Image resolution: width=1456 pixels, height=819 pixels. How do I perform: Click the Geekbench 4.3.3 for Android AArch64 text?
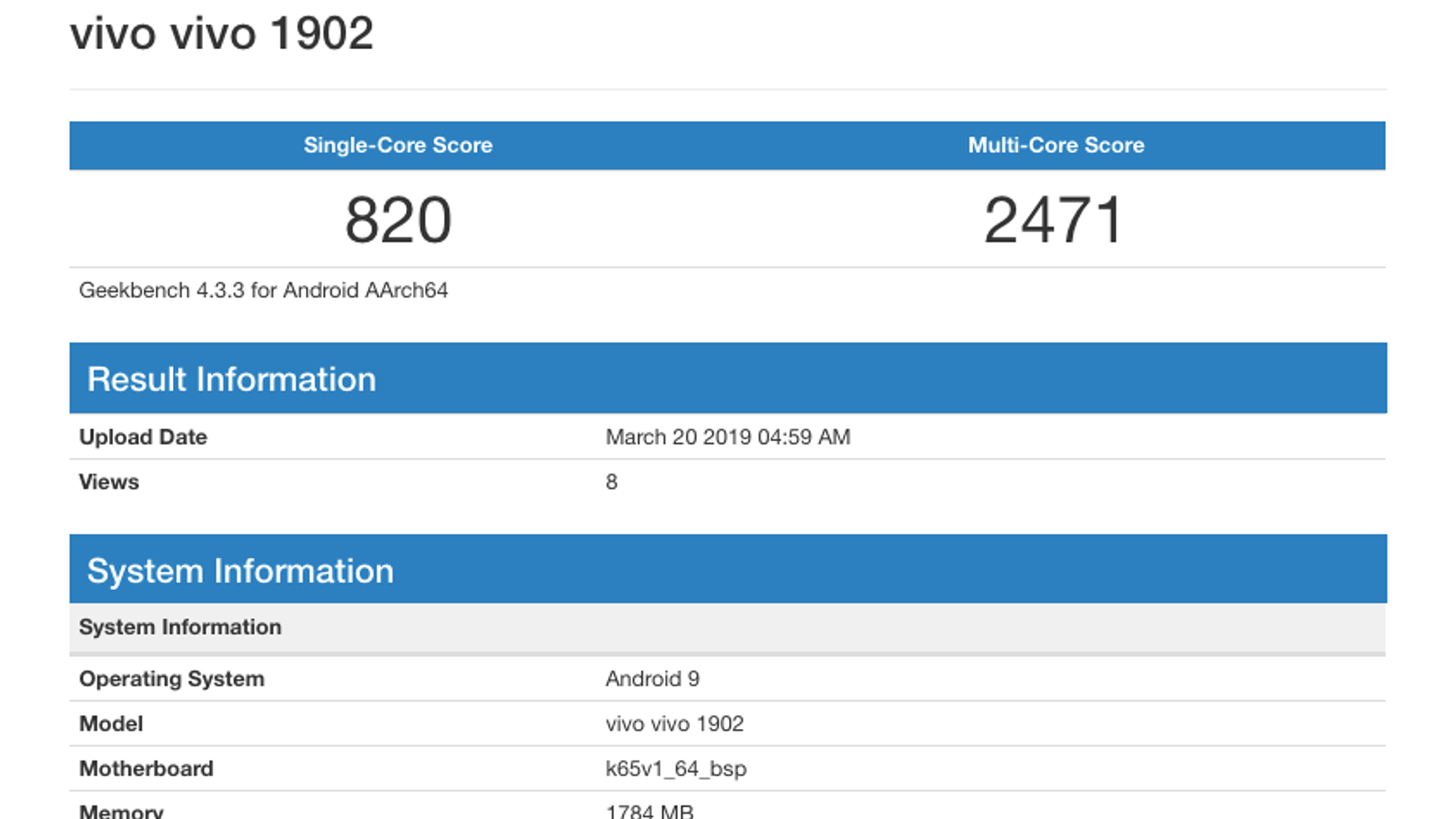tap(263, 290)
